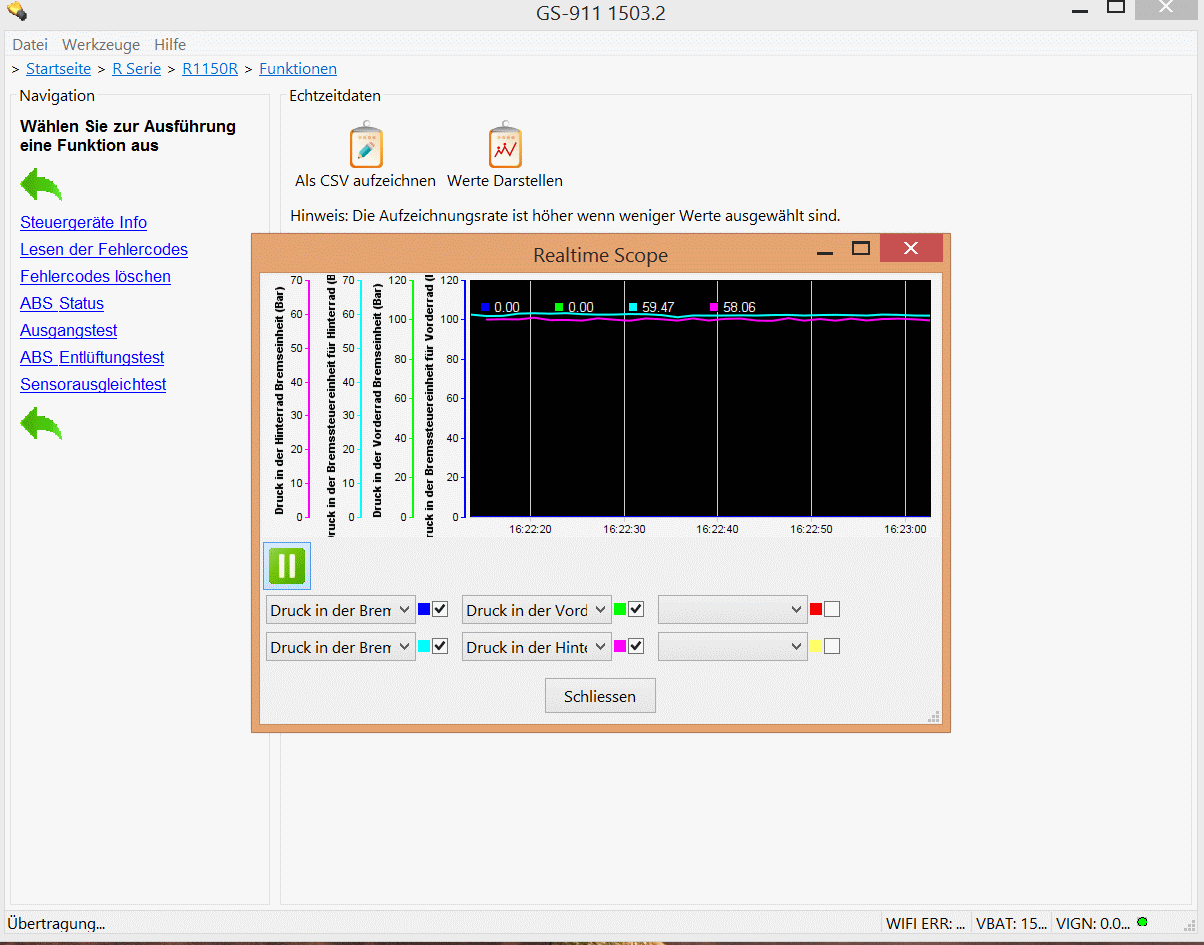Viewport: 1204px width, 945px height.
Task: Enable the red channel checkbox
Action: (832, 609)
